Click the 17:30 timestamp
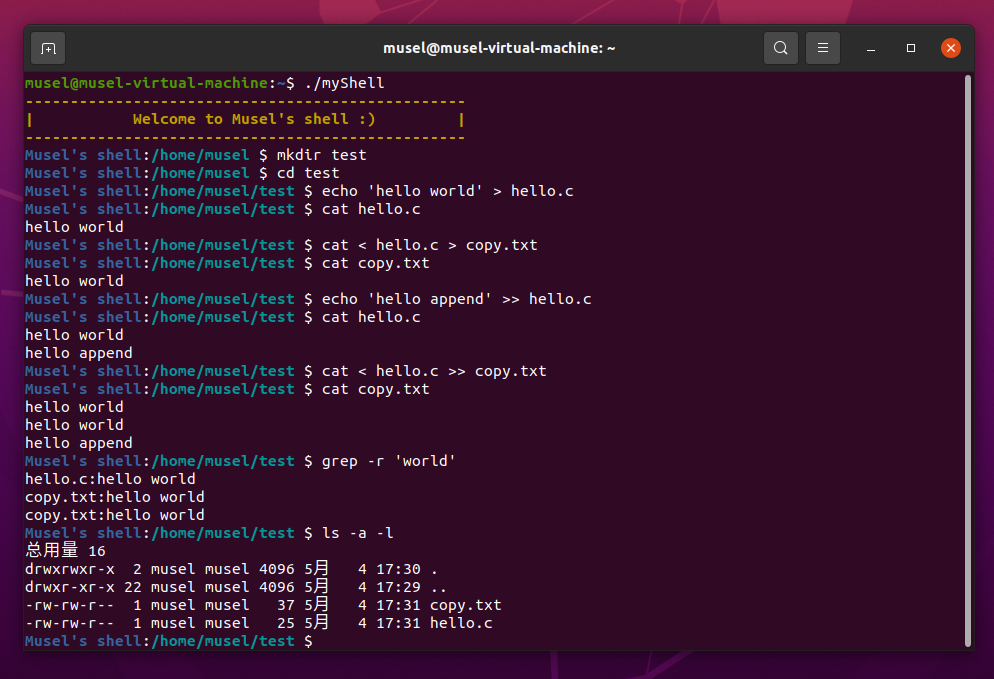This screenshot has width=994, height=679. coord(398,569)
